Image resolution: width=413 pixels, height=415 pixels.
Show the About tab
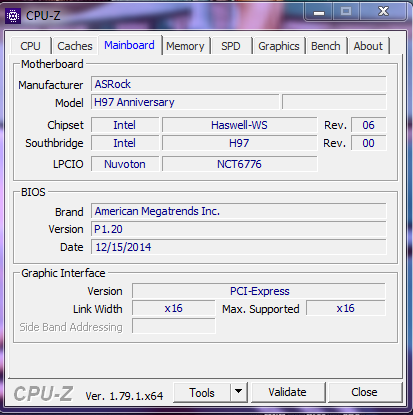click(368, 46)
